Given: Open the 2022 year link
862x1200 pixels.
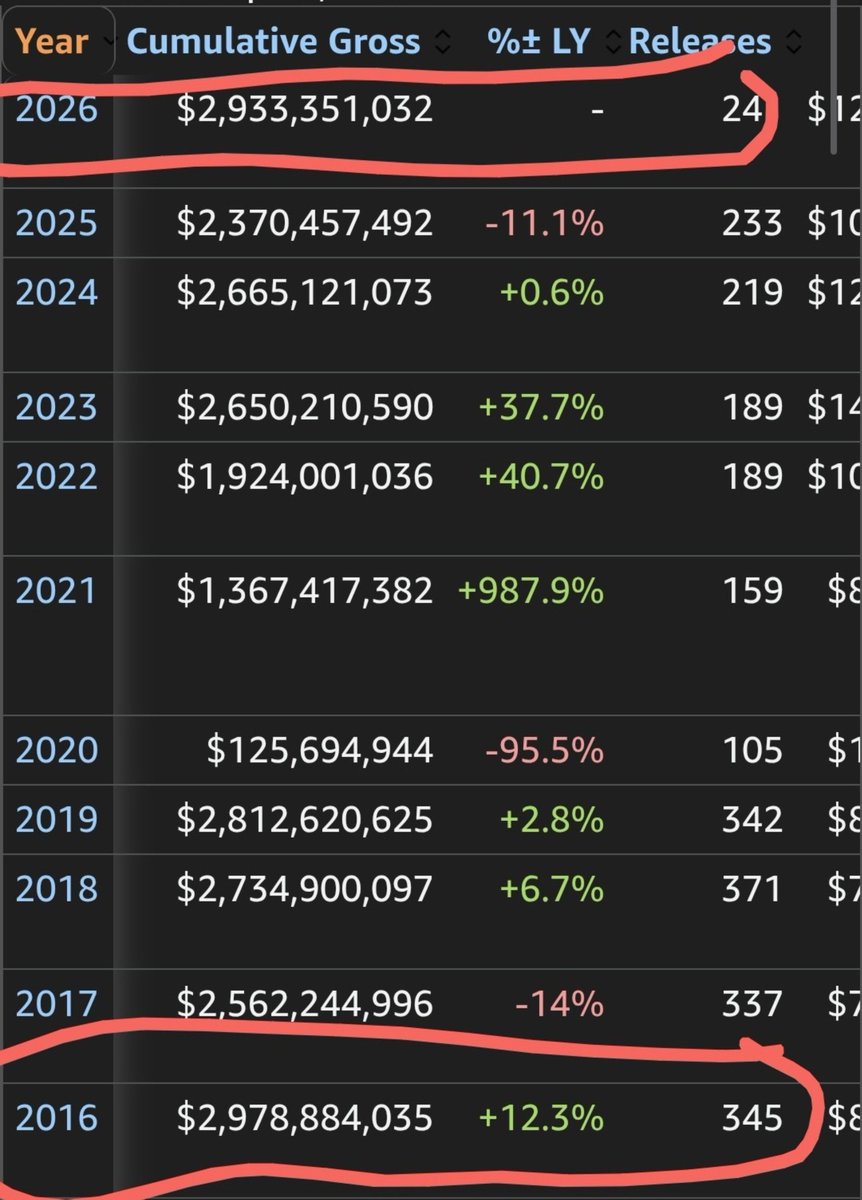Looking at the screenshot, I should tap(56, 476).
